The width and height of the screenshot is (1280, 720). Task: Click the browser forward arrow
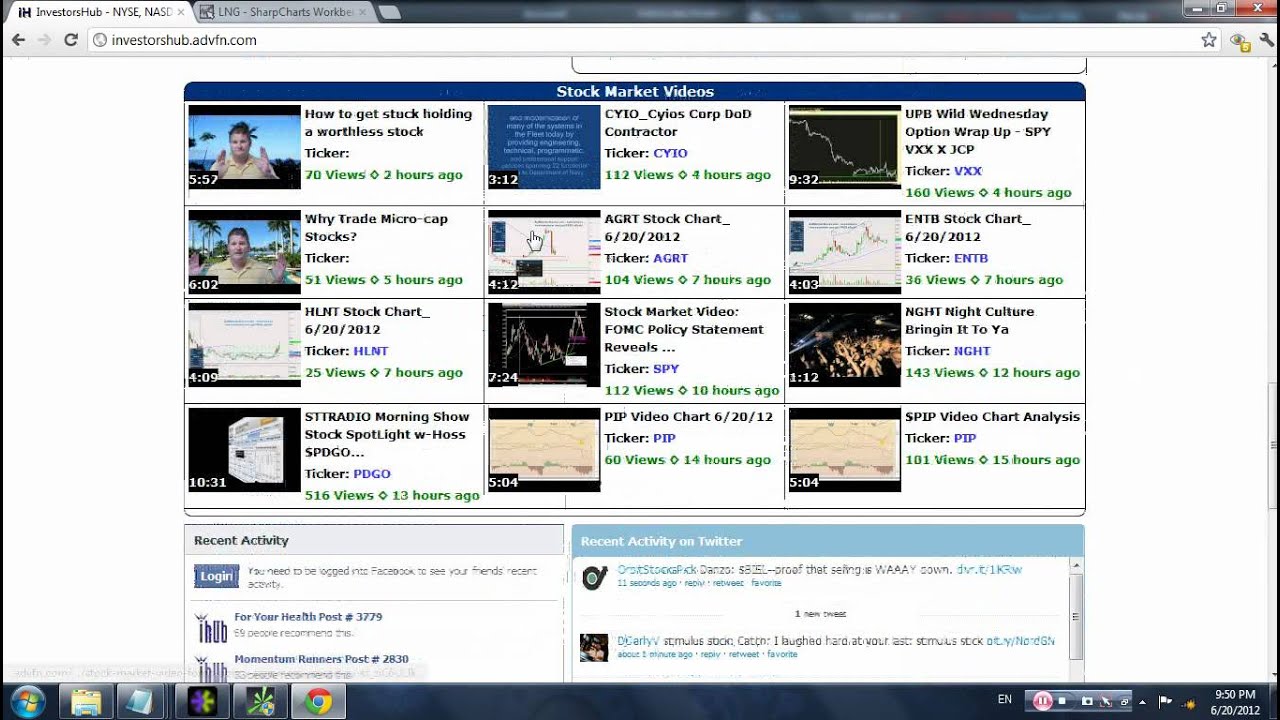tap(44, 40)
